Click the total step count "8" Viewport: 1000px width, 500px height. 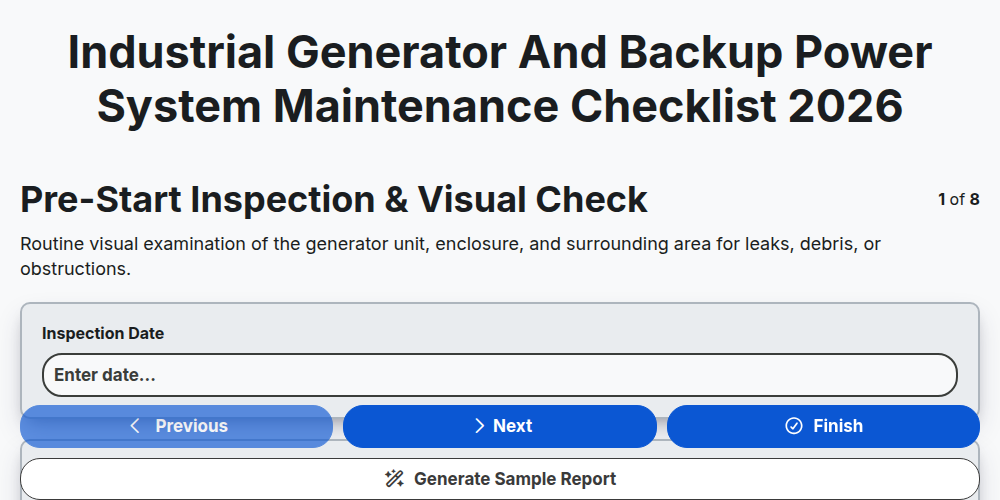[974, 200]
